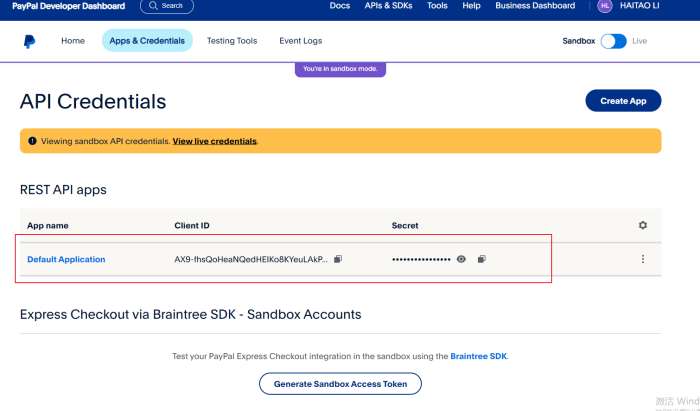
Task: Click the Create App button
Action: point(623,101)
